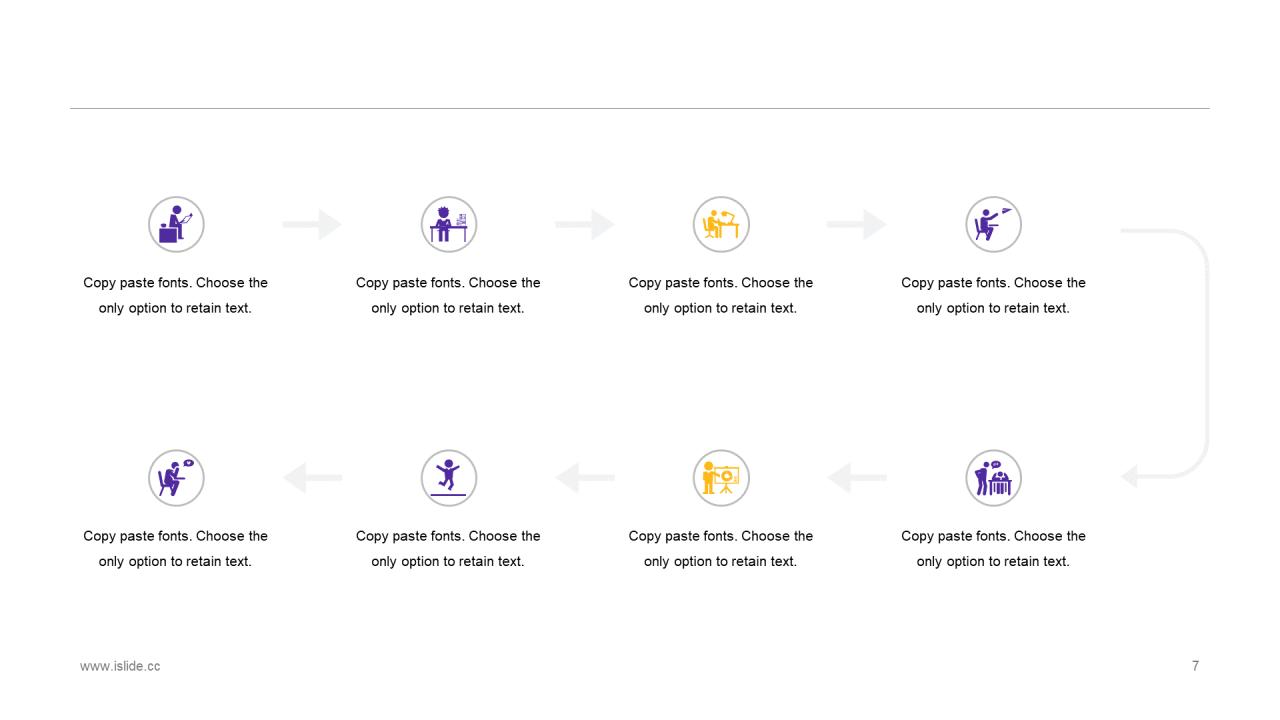Select the left arrow pointing to the speech-bubble icon

(x=313, y=478)
